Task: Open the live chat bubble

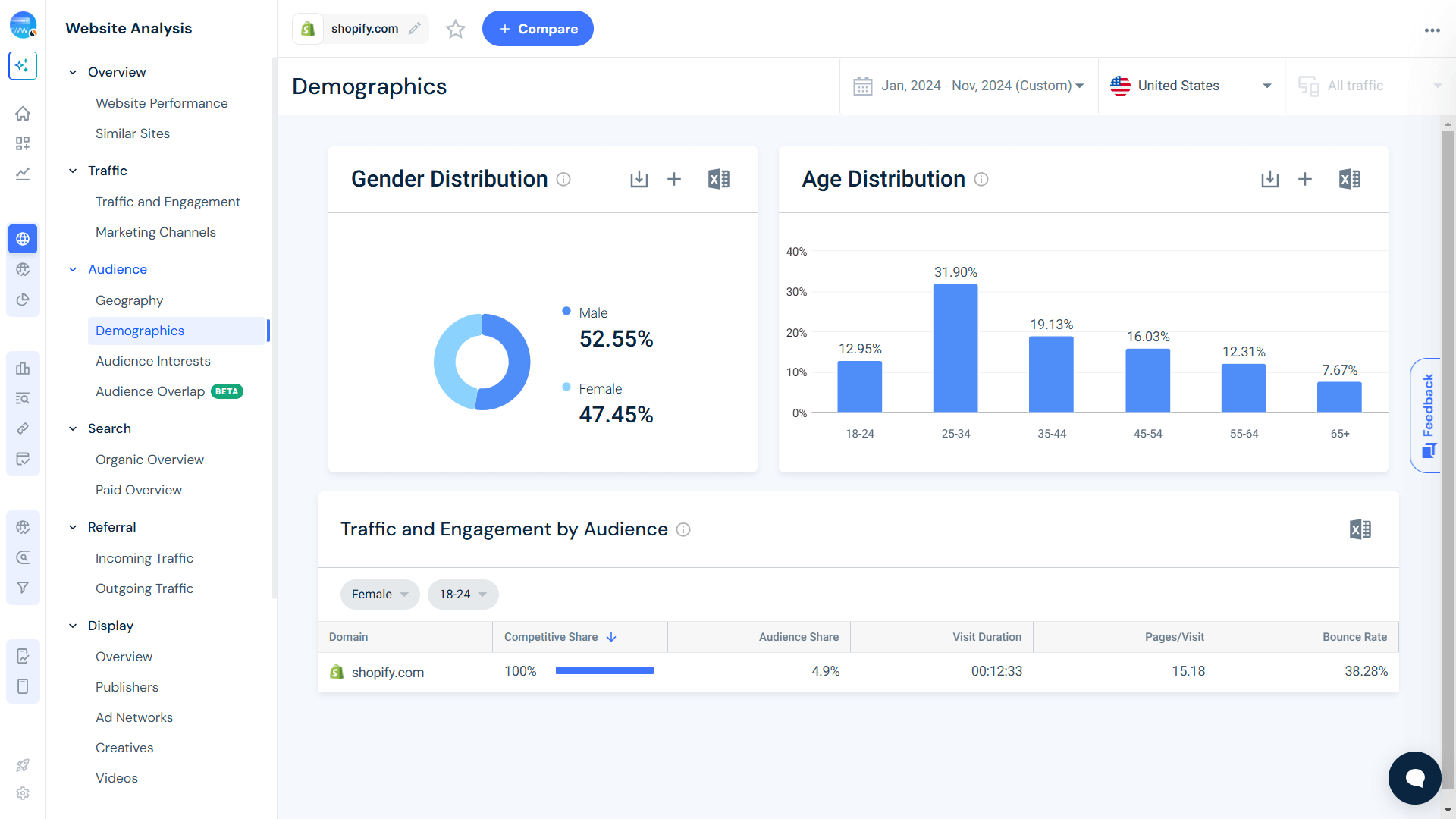Action: (x=1414, y=777)
